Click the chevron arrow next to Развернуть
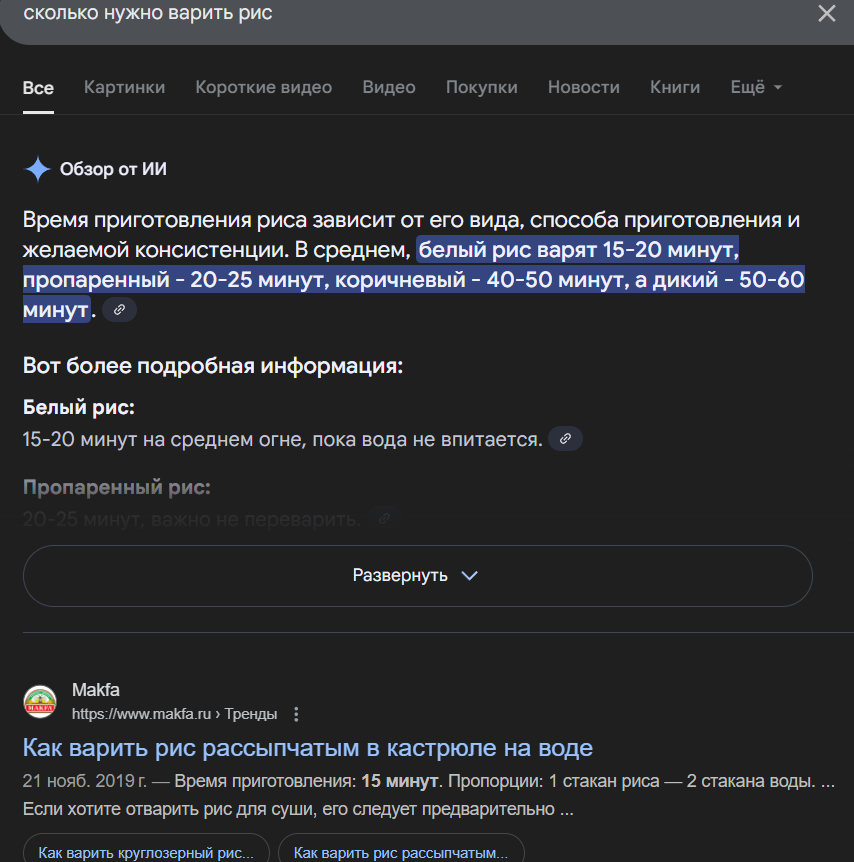The width and height of the screenshot is (854, 862). (469, 576)
